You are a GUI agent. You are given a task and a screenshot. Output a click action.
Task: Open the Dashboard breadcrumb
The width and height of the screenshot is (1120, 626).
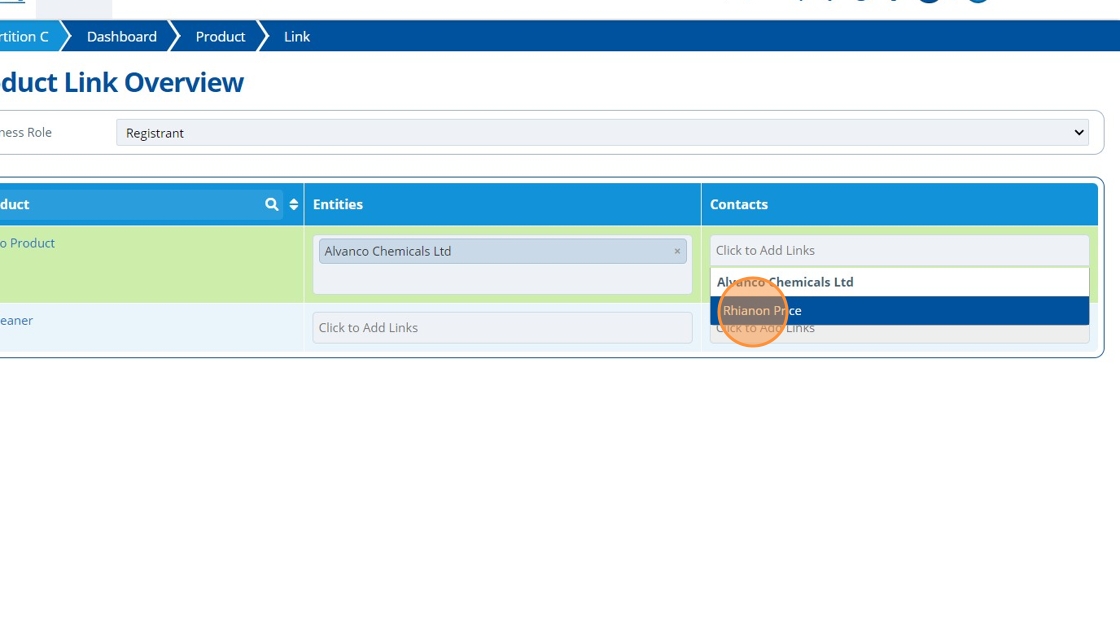(x=121, y=36)
